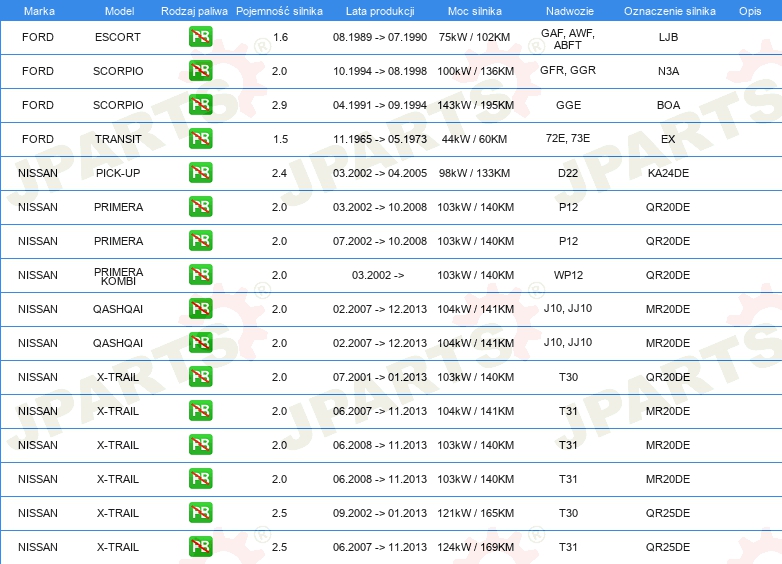Click the Lata produkcji column header
Screen dimensions: 782x564
(380, 11)
